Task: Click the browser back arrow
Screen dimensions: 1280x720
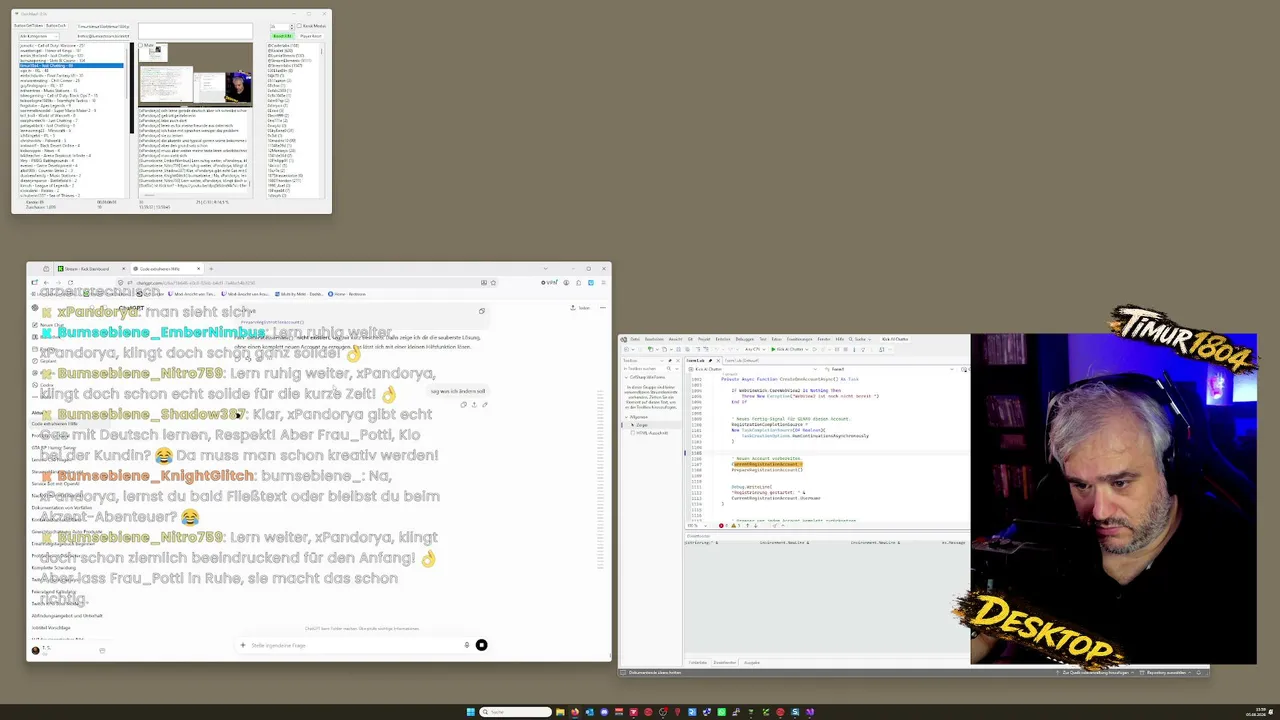Action: pyautogui.click(x=45, y=283)
